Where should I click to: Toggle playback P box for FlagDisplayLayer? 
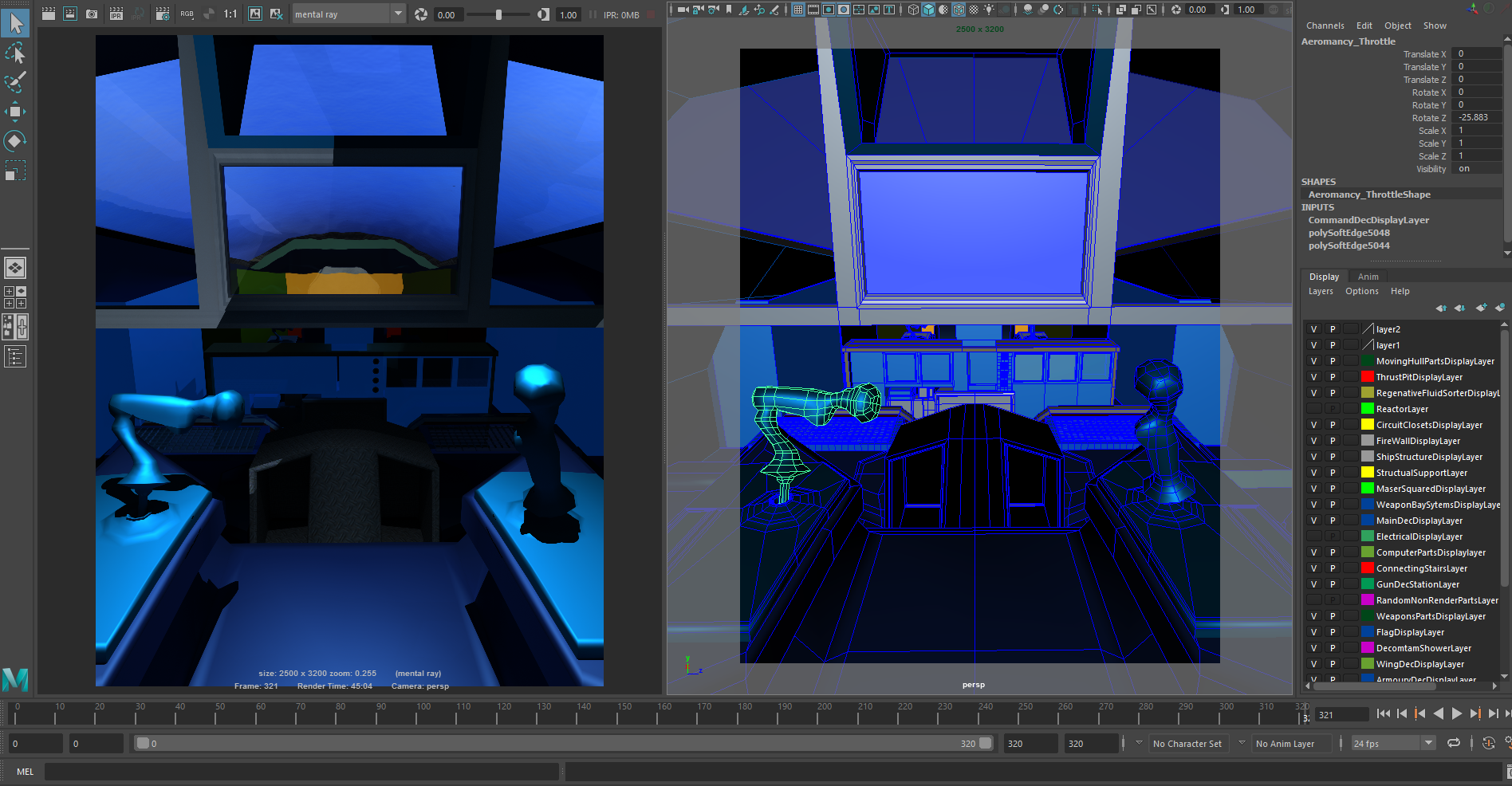tap(1332, 632)
